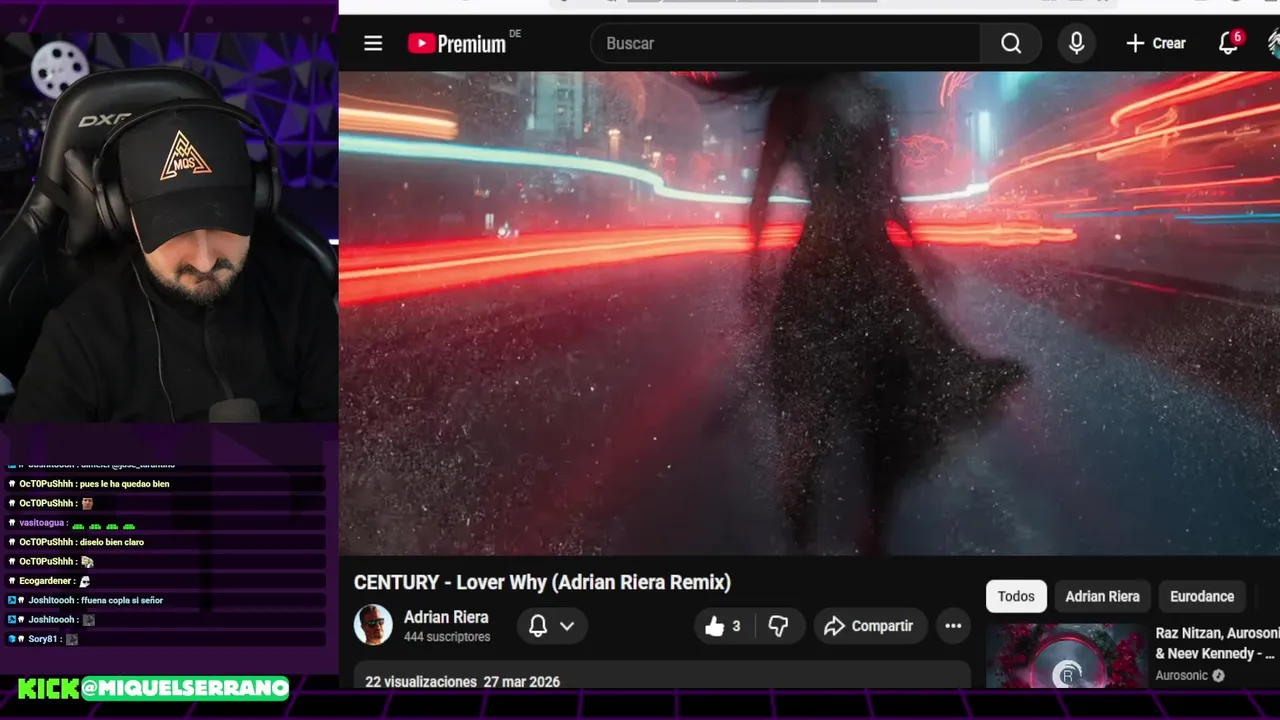Click the Ecogardener chat username

coord(46,581)
